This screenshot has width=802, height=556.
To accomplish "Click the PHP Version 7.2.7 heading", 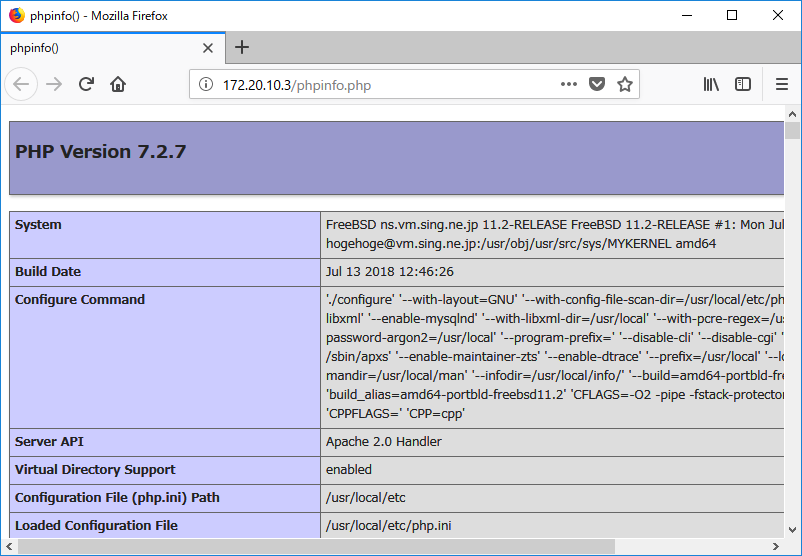I will (x=101, y=151).
